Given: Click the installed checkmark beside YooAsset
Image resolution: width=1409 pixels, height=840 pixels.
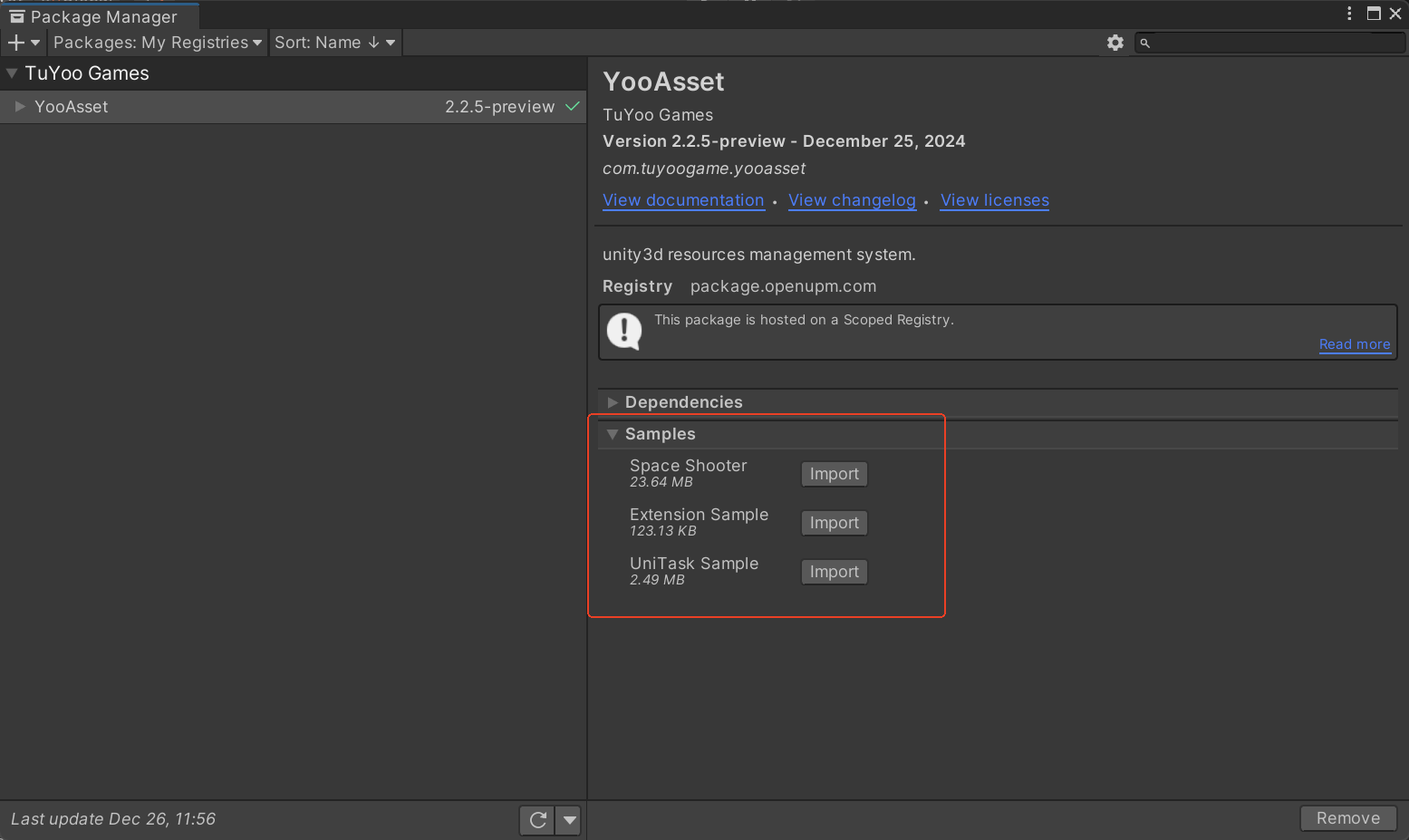Looking at the screenshot, I should click(x=573, y=106).
